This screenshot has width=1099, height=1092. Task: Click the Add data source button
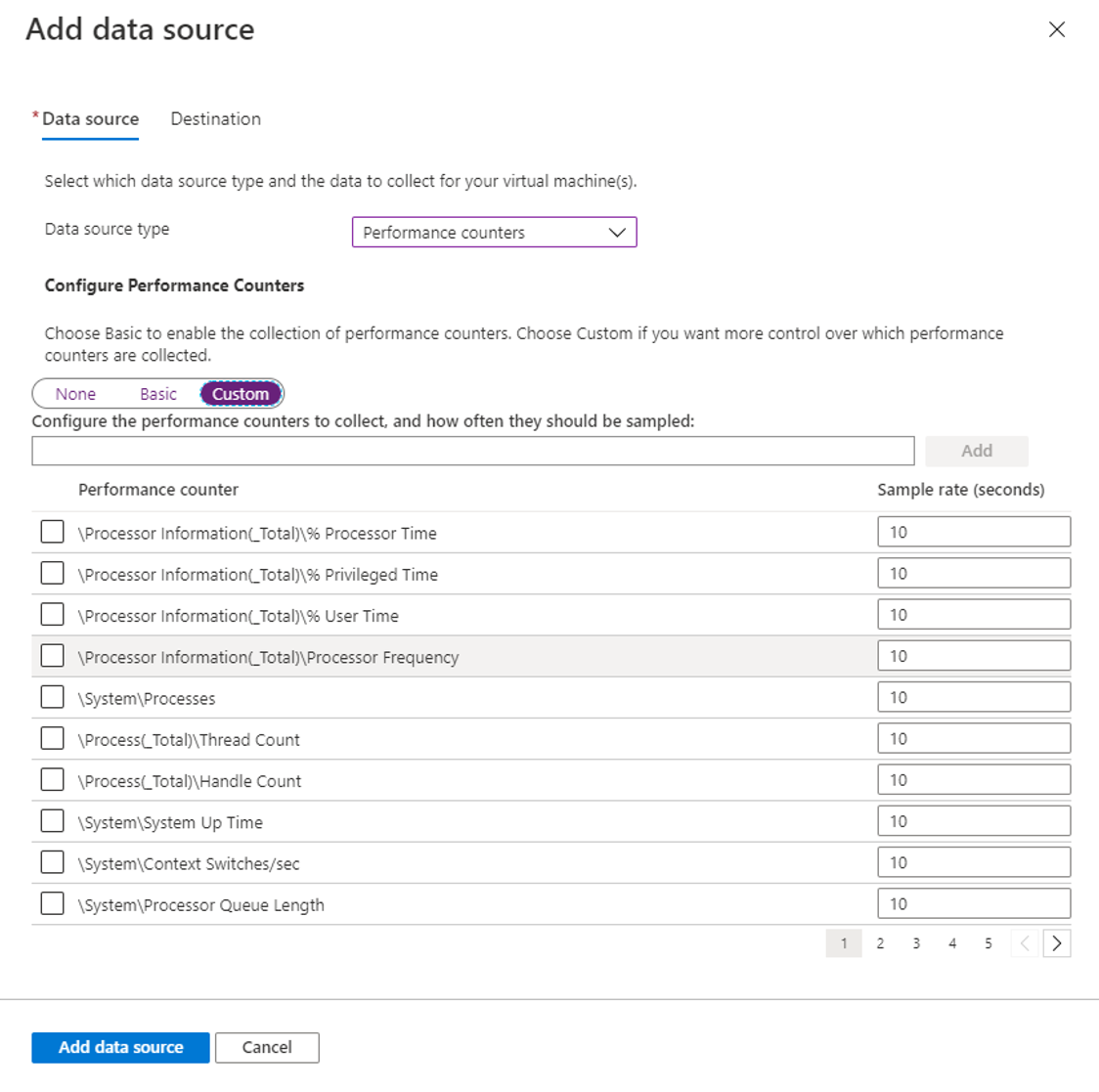pos(120,1047)
